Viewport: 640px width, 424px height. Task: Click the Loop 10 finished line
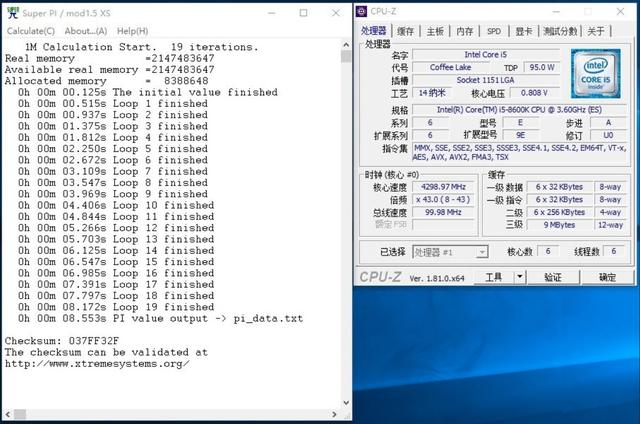[116, 205]
